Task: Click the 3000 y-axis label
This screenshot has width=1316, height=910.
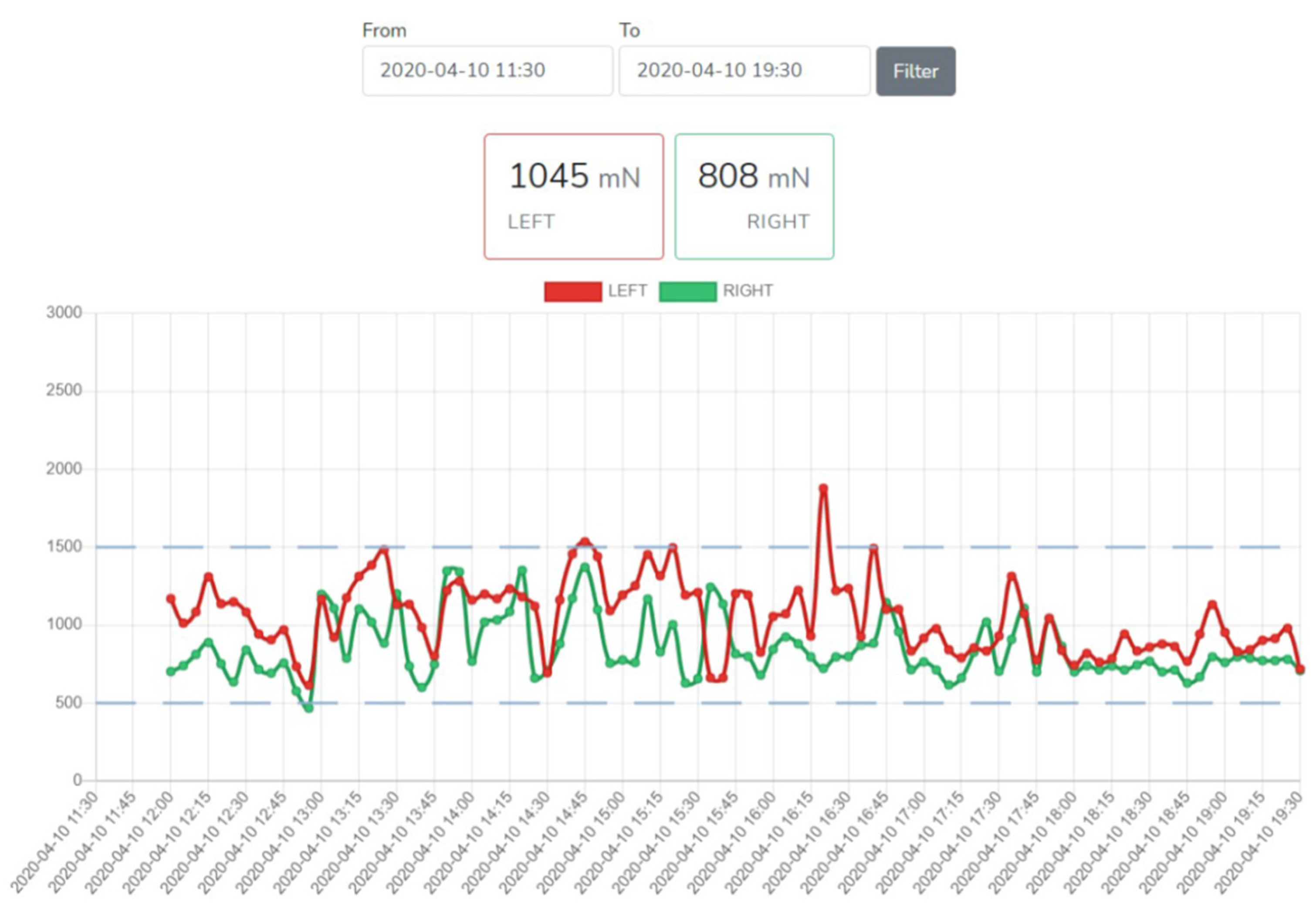Action: (x=64, y=312)
